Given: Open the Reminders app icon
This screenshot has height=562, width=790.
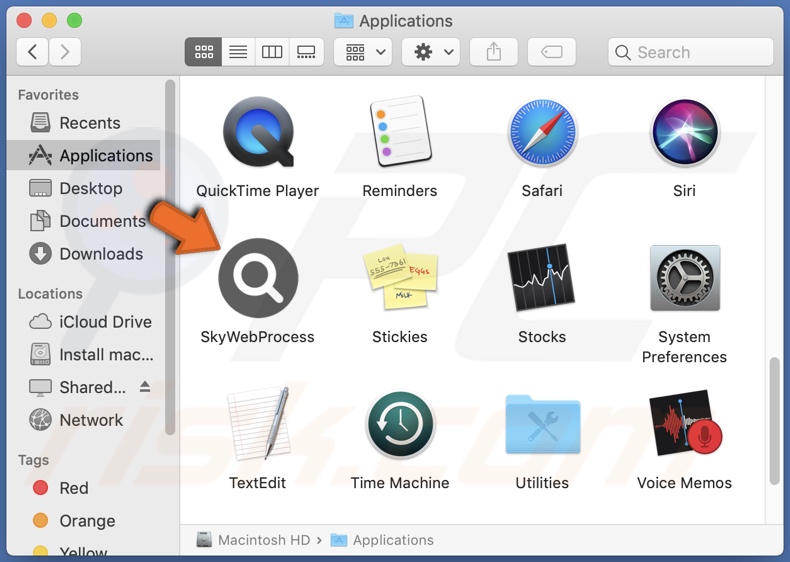Looking at the screenshot, I should pyautogui.click(x=400, y=132).
